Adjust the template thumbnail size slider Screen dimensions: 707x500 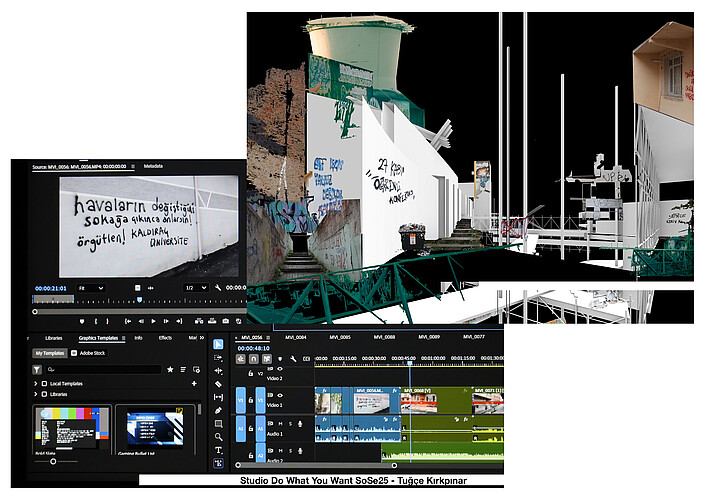pyautogui.click(x=52, y=461)
